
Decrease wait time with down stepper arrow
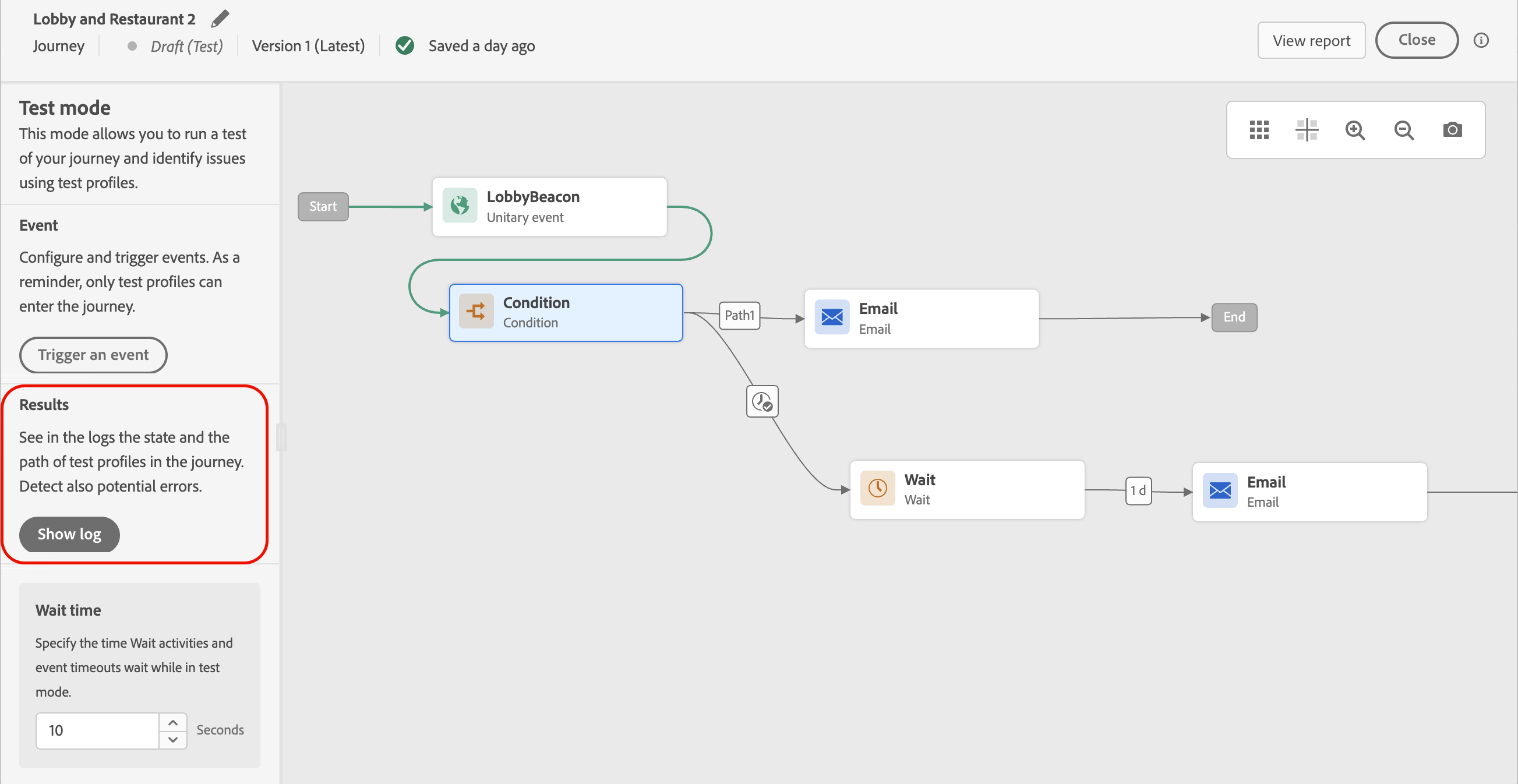point(172,739)
